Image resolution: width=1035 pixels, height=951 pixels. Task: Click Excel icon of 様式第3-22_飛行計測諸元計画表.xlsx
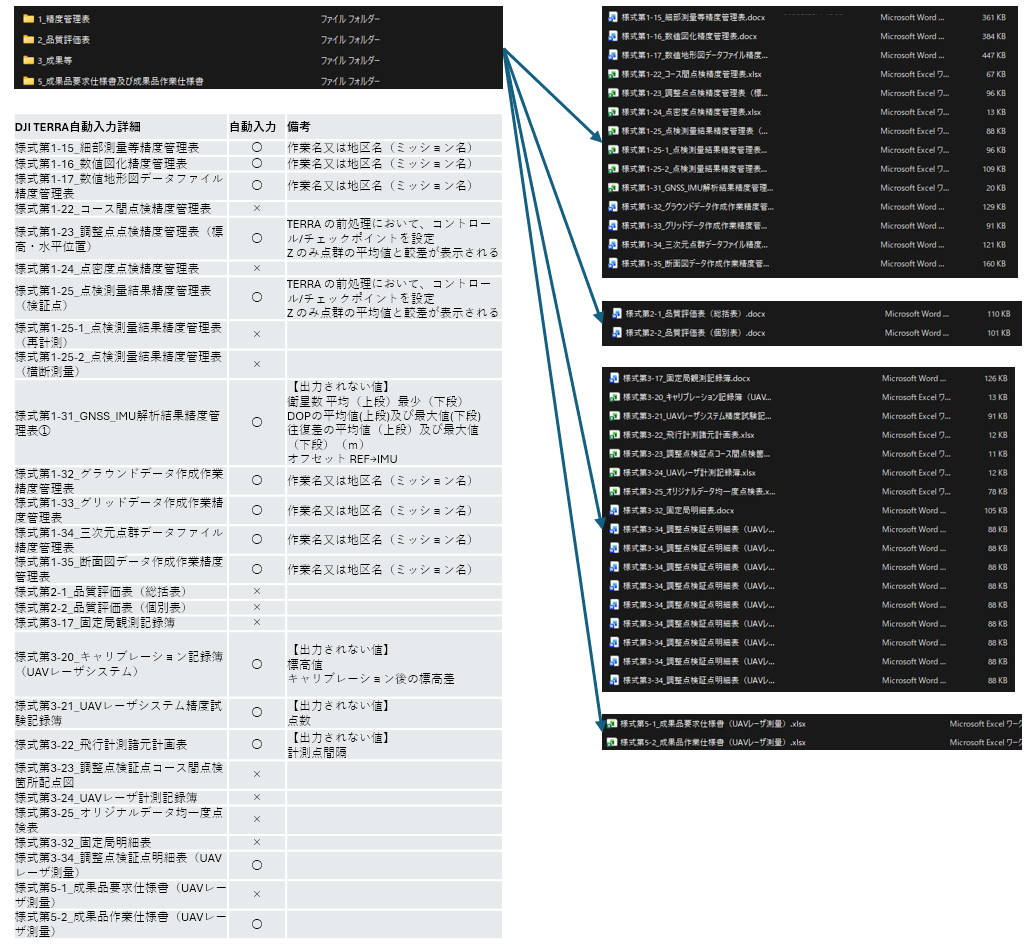point(615,435)
